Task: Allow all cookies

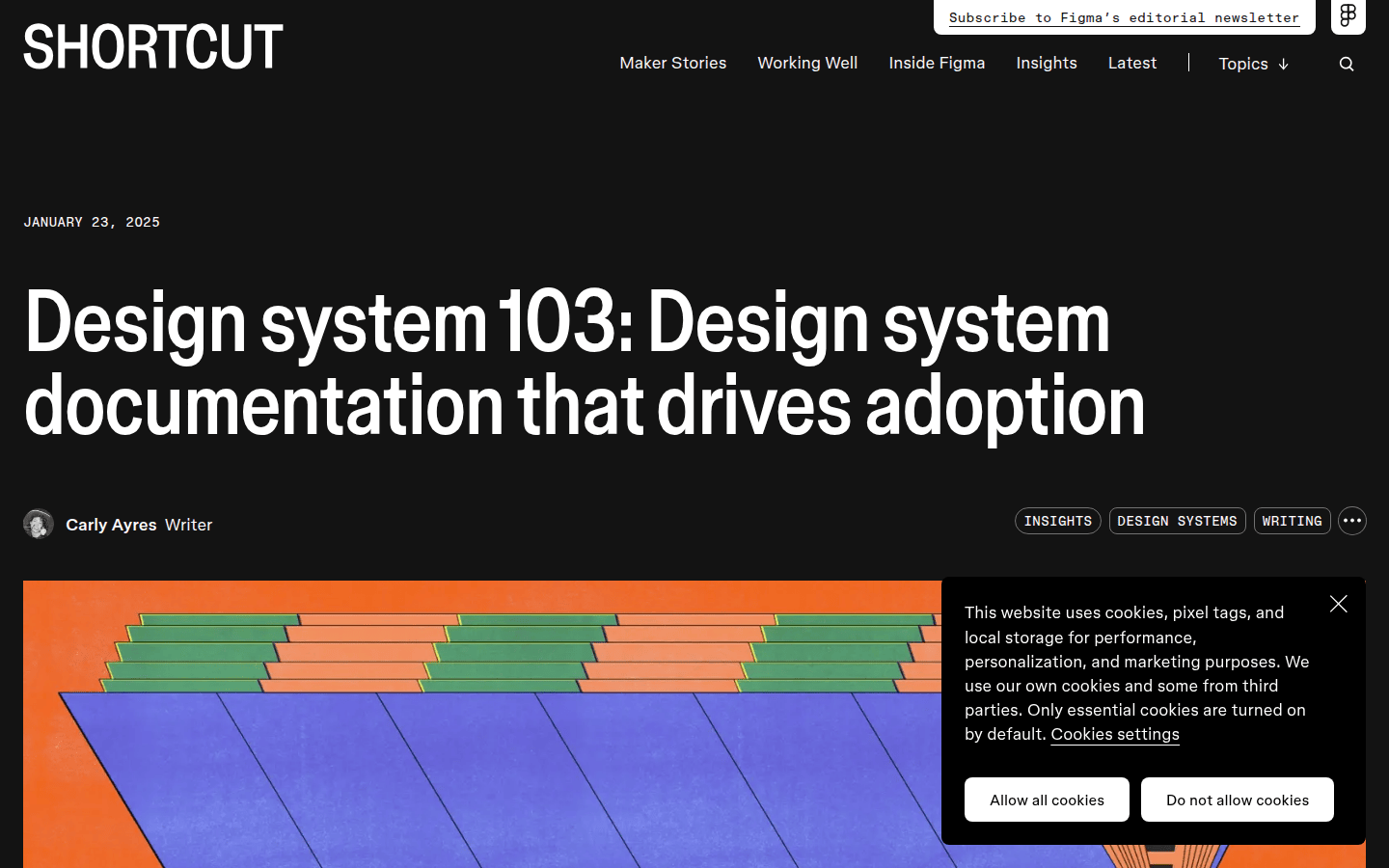Action: tap(1047, 800)
